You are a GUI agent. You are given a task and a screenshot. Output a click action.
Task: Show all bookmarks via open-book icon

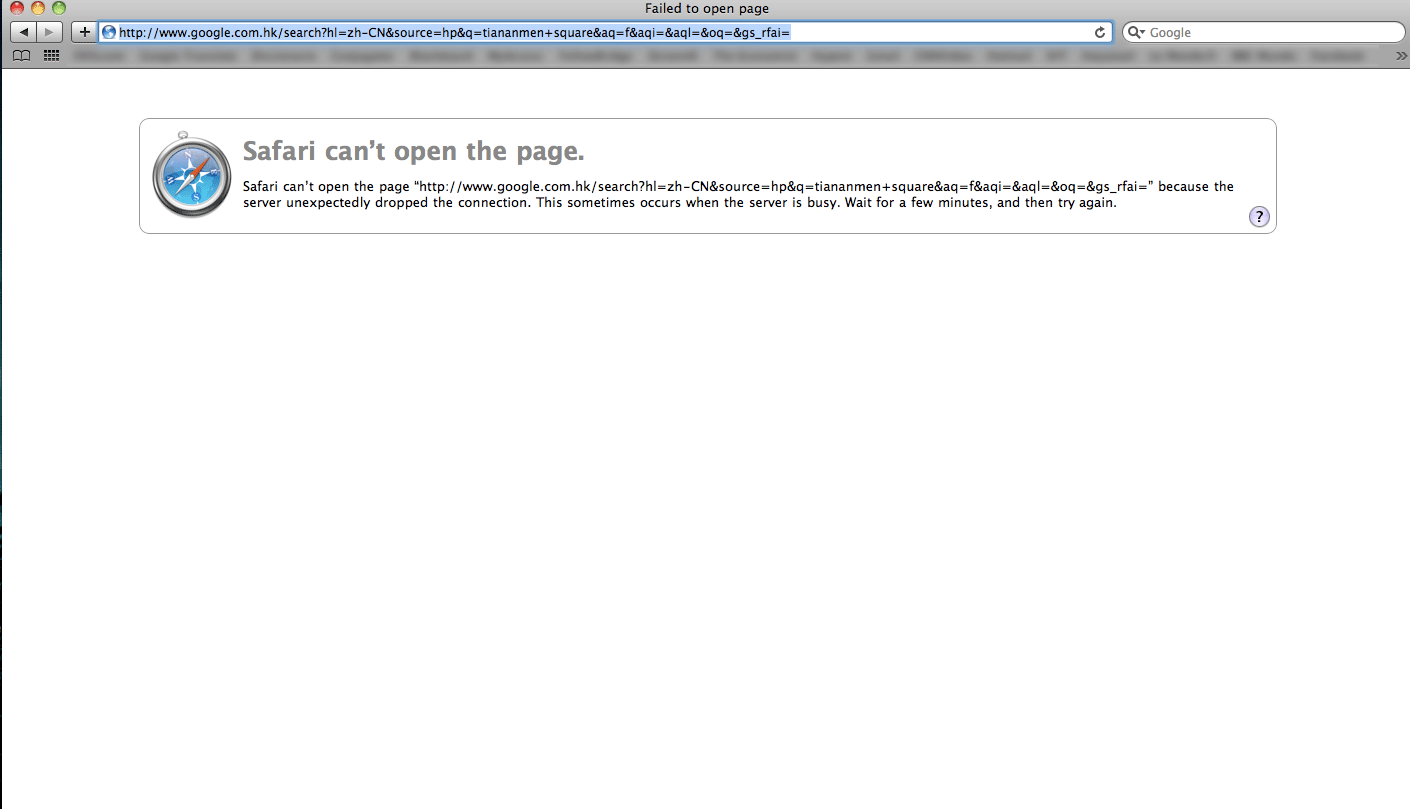pos(21,56)
